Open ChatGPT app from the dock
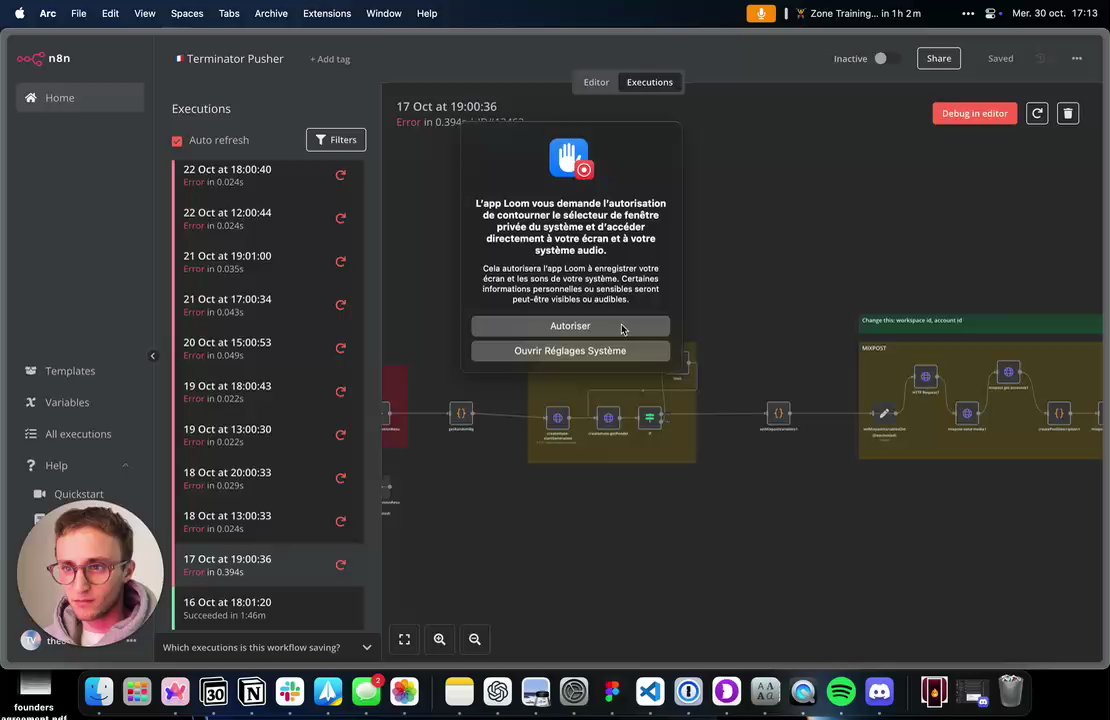Screen dimensions: 1110x720 coord(498,692)
